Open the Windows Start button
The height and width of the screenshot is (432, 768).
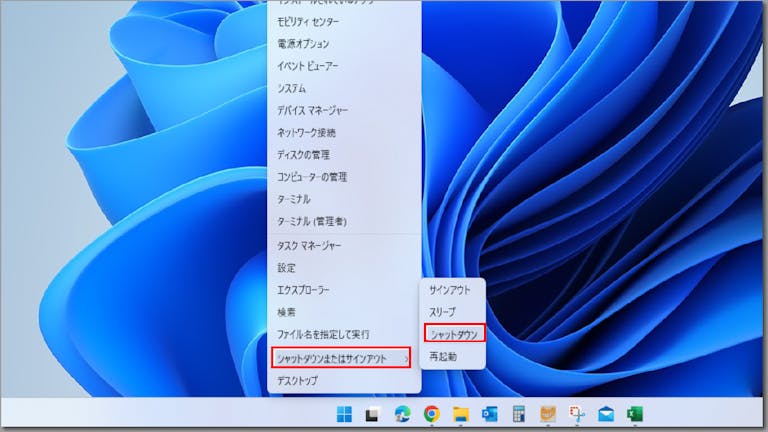pos(344,414)
